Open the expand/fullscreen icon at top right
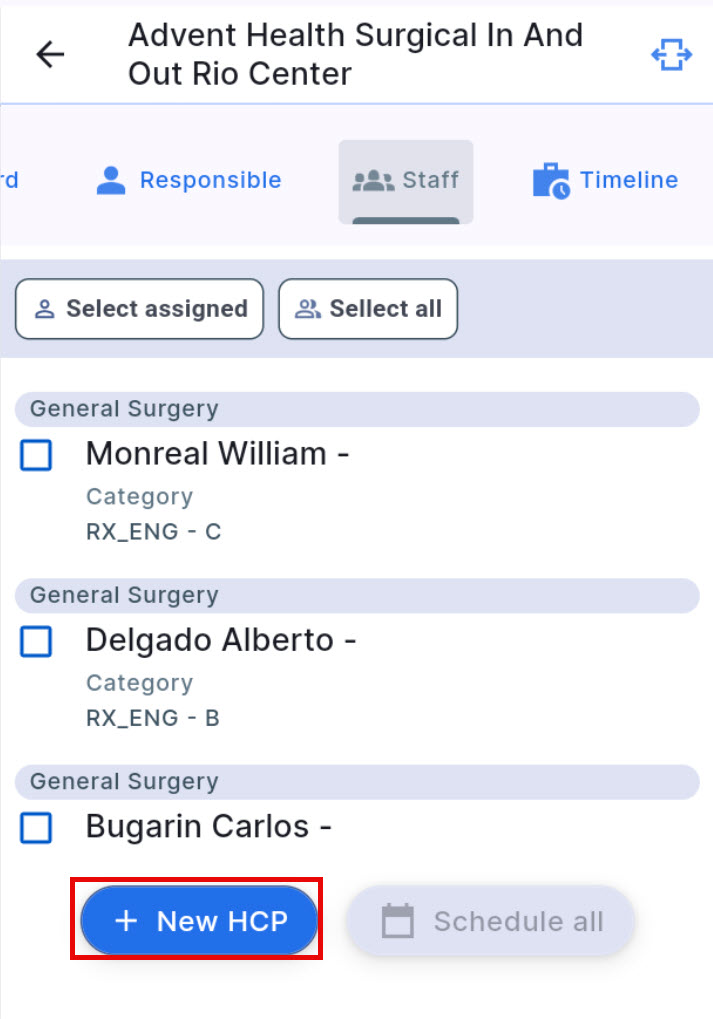The image size is (713, 1019). tap(671, 54)
